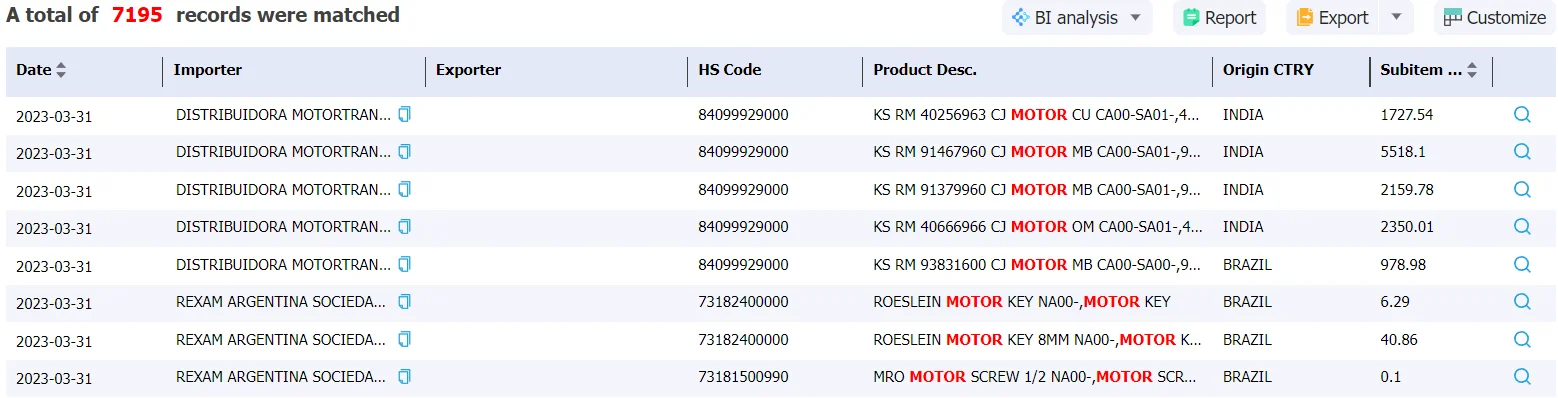The height and width of the screenshot is (398, 1558).
Task: Select product text KS RM 93831600 CJ MOTOR
Action: pyautogui.click(x=970, y=265)
